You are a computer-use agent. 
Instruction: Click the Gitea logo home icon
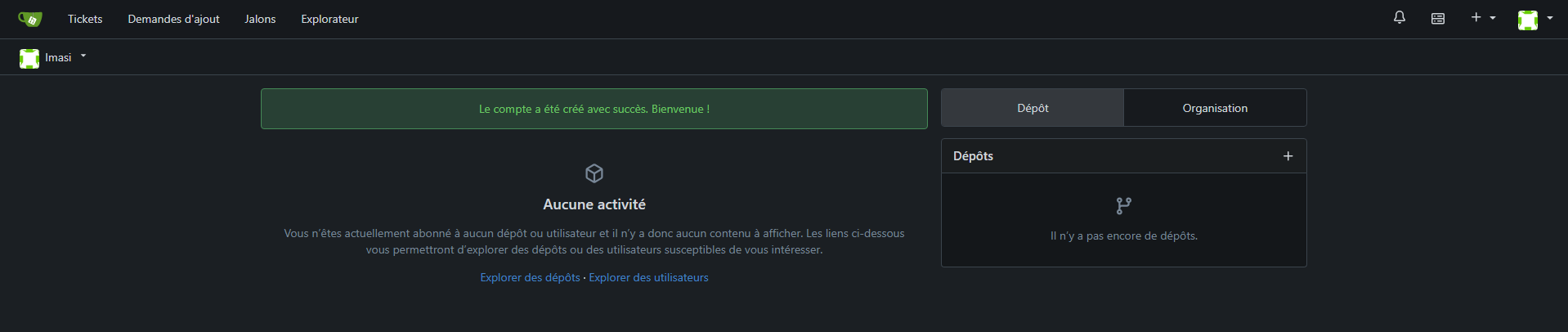pyautogui.click(x=30, y=19)
